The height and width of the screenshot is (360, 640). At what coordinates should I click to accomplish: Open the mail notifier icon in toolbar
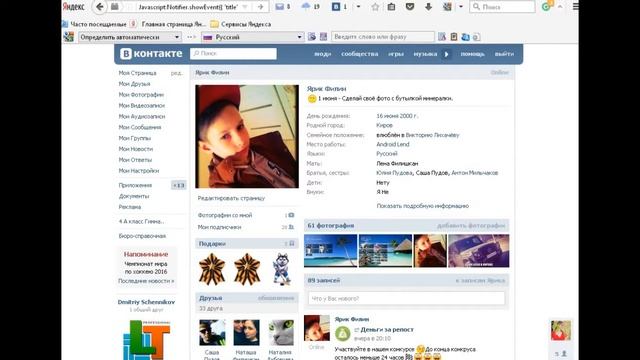tap(280, 7)
